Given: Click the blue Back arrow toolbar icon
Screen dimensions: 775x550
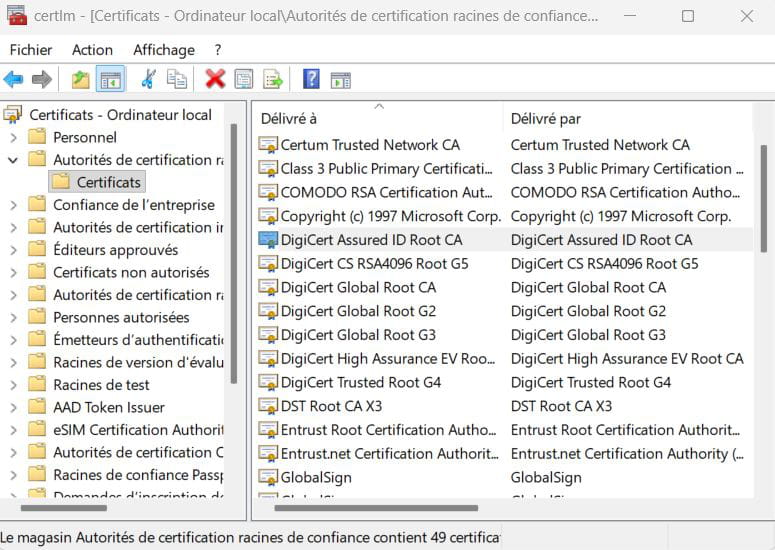Looking at the screenshot, I should click(x=13, y=79).
